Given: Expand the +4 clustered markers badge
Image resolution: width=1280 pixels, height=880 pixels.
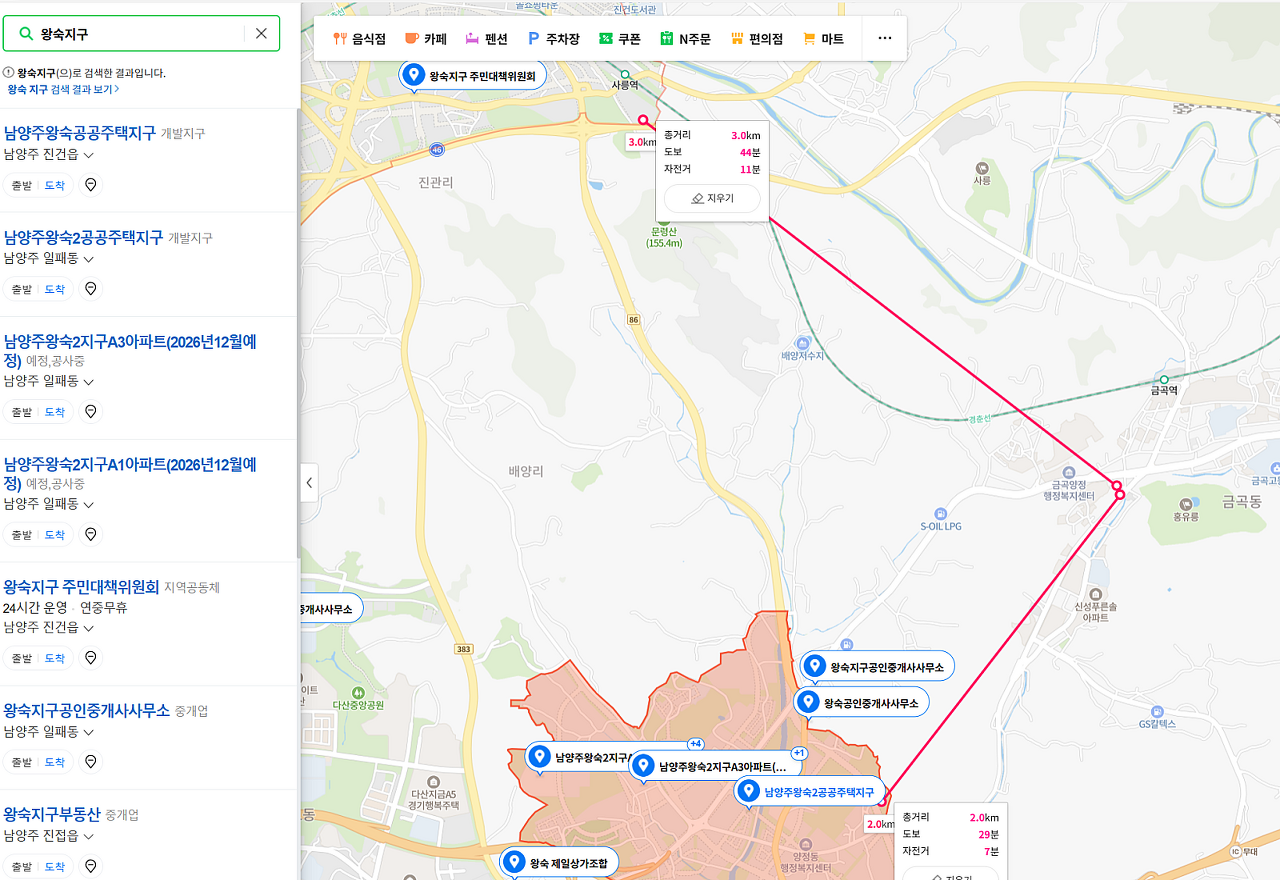Looking at the screenshot, I should pos(696,744).
